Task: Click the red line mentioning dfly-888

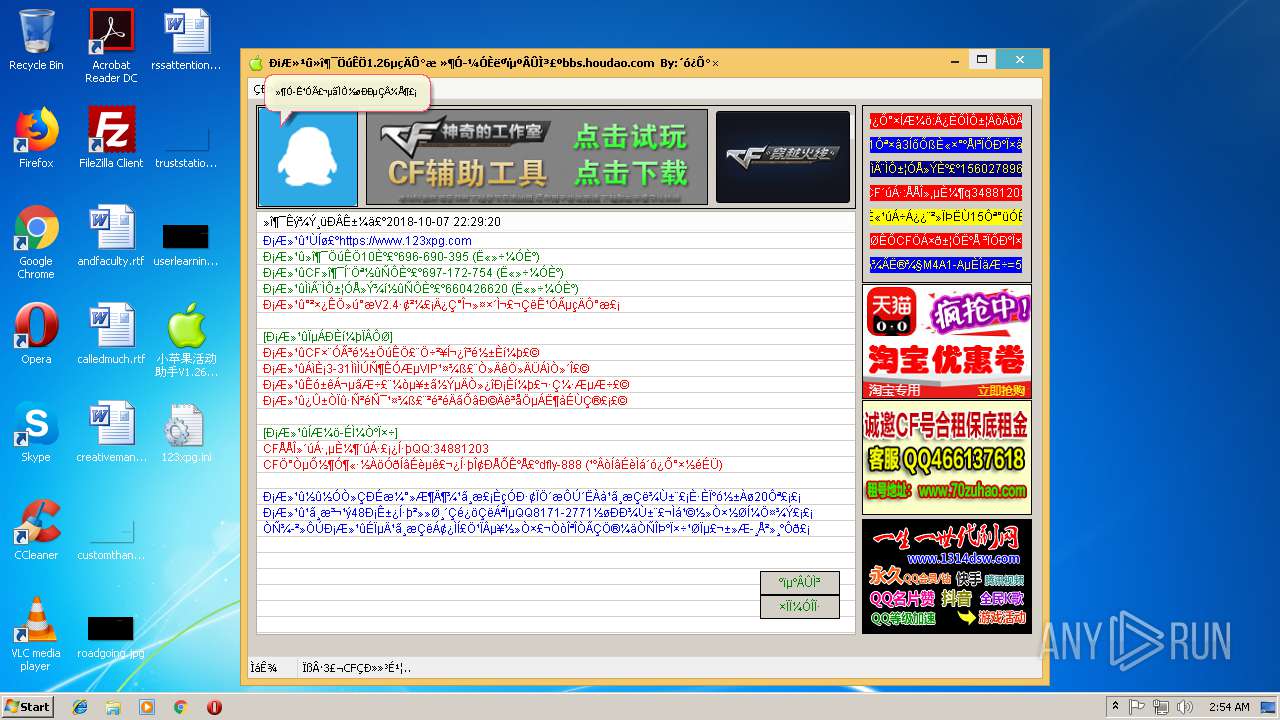Action: click(492, 465)
